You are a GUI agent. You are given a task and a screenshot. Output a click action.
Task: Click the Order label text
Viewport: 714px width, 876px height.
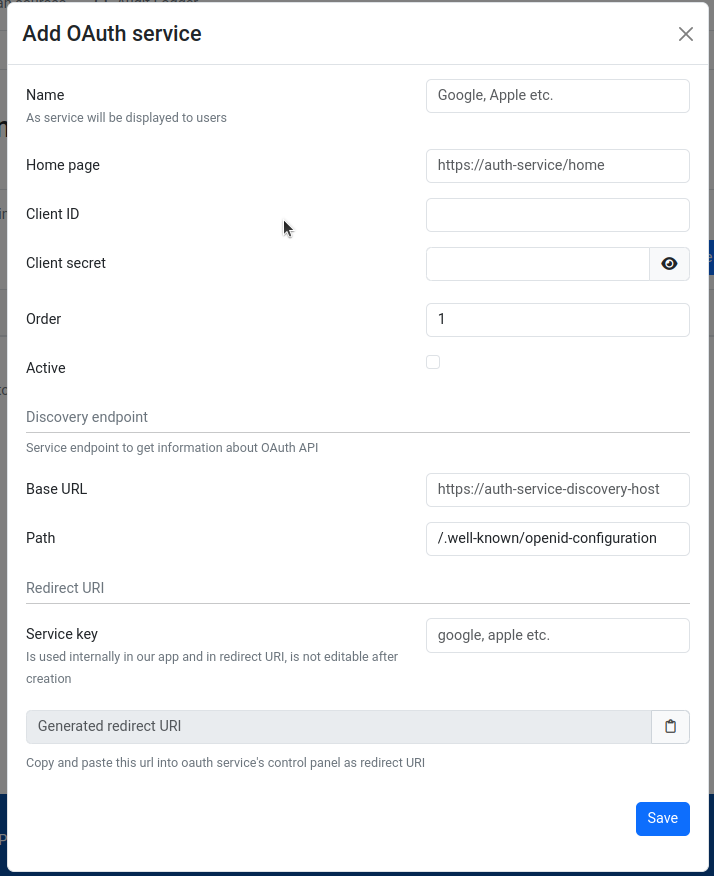[x=44, y=319]
